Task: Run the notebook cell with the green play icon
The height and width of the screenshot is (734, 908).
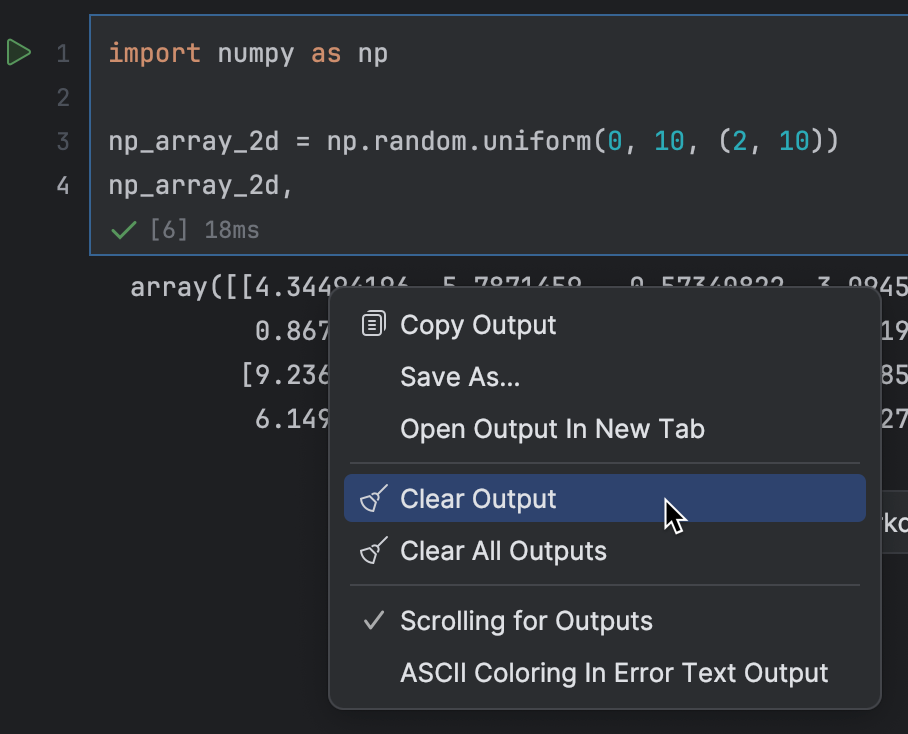Action: [x=18, y=52]
